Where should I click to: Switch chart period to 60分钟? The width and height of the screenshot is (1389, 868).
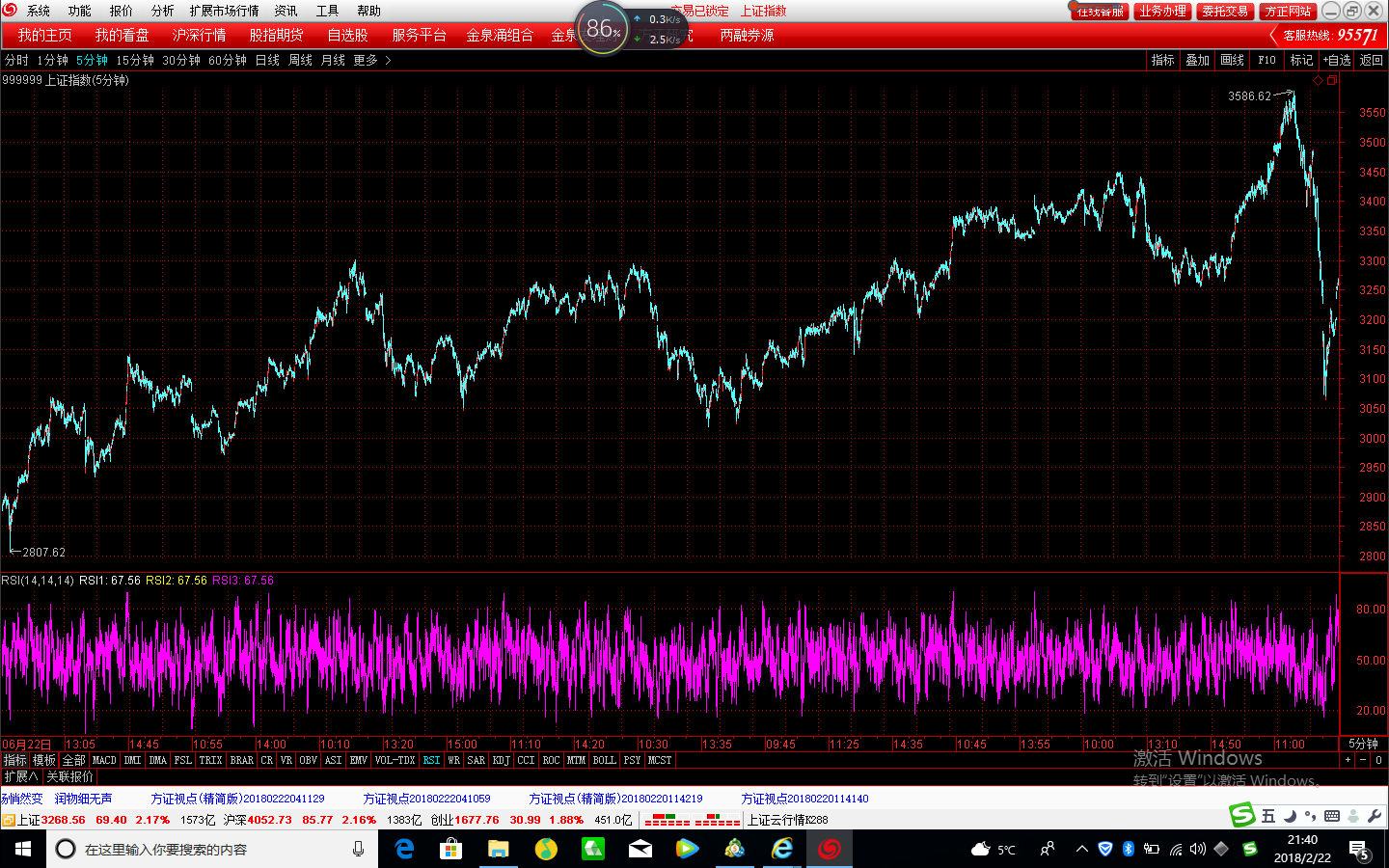point(228,60)
